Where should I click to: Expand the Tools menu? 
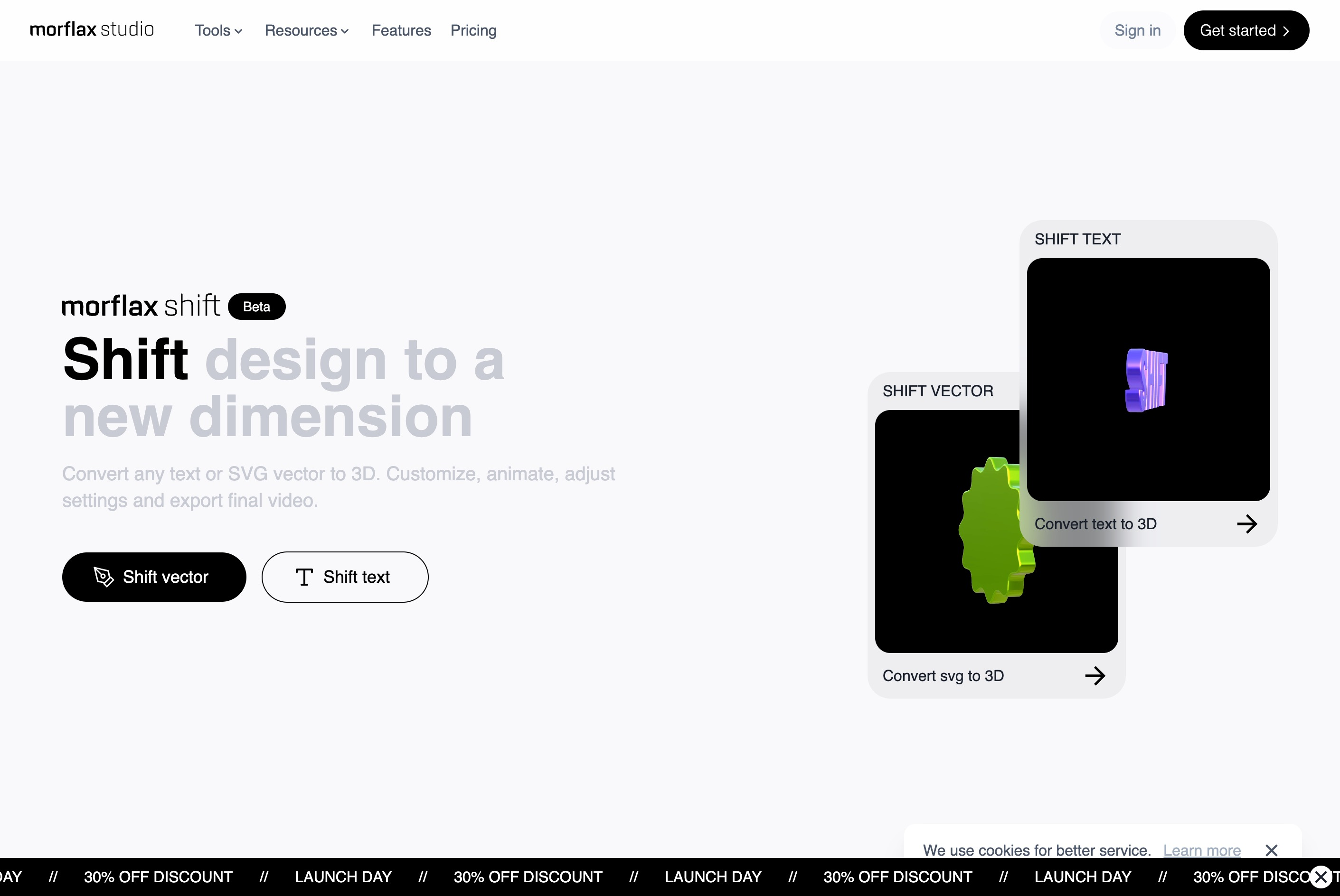coord(218,30)
